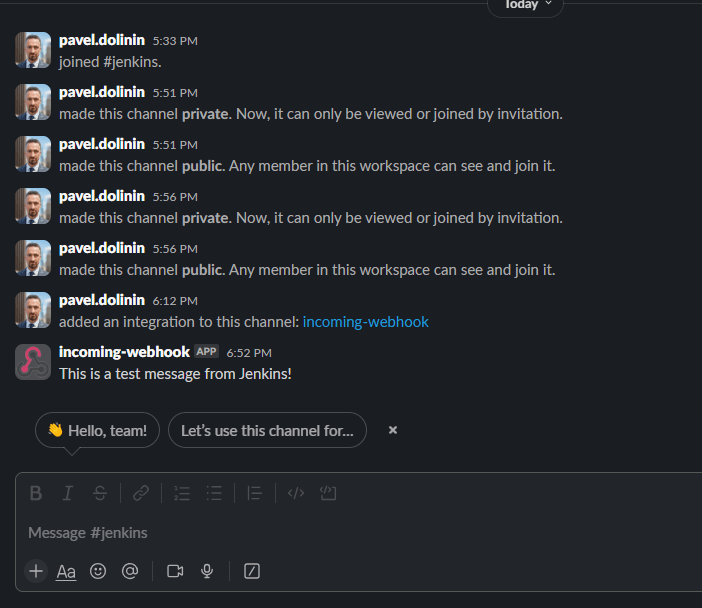
Task: Insert a link via chain icon
Action: point(141,493)
